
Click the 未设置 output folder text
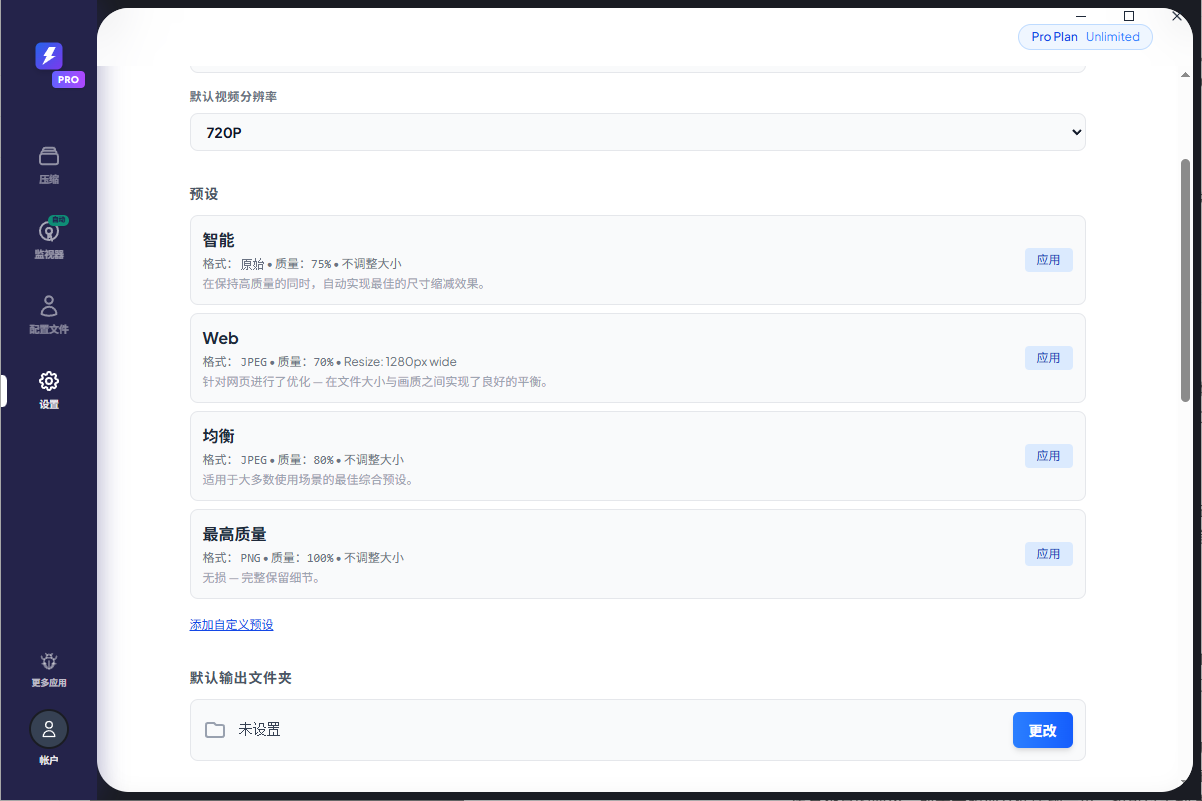259,730
